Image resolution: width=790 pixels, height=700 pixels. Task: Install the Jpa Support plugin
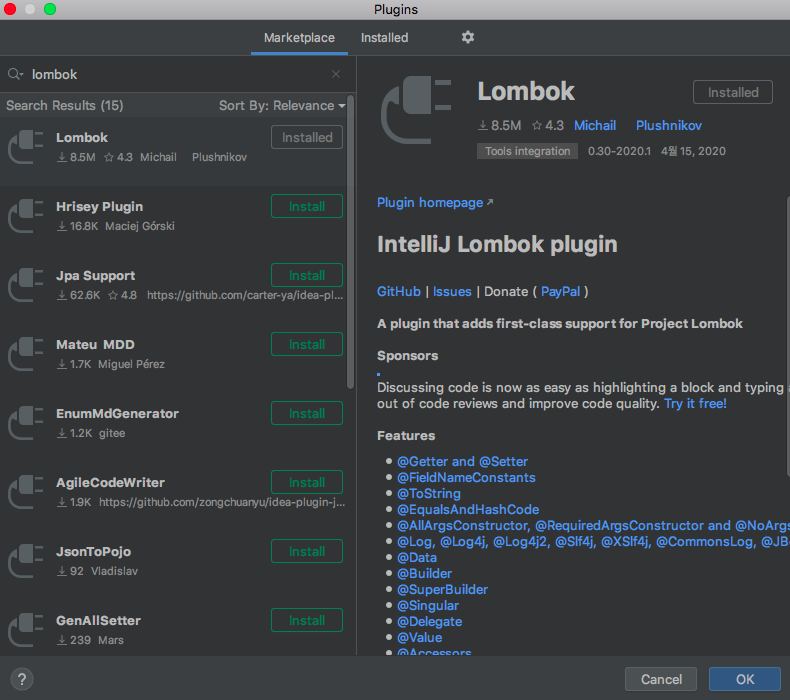point(307,275)
